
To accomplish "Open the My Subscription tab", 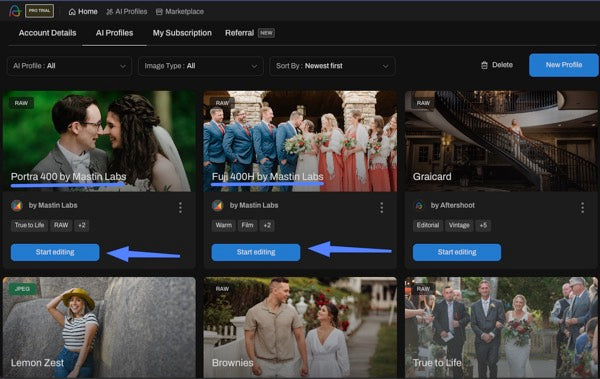I will (182, 33).
